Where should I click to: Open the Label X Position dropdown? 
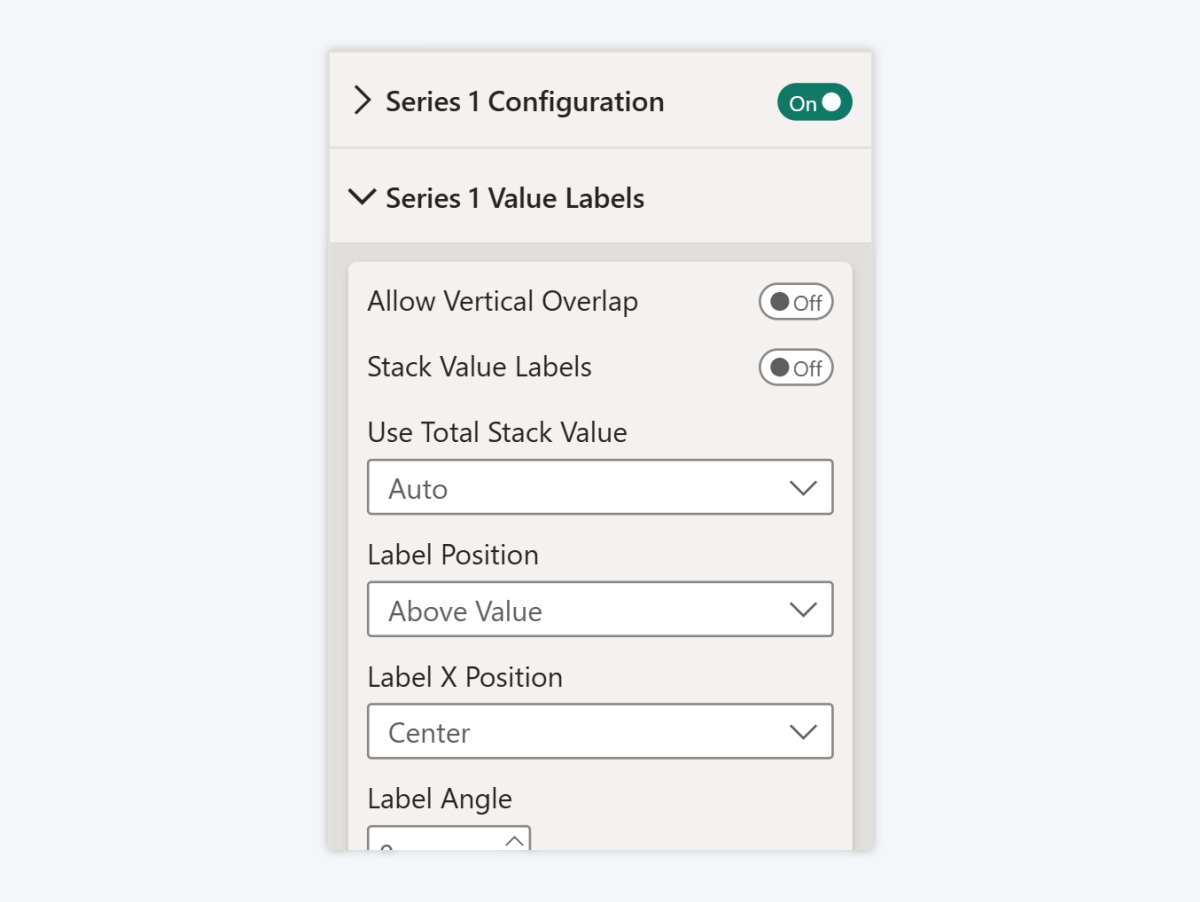tap(600, 731)
